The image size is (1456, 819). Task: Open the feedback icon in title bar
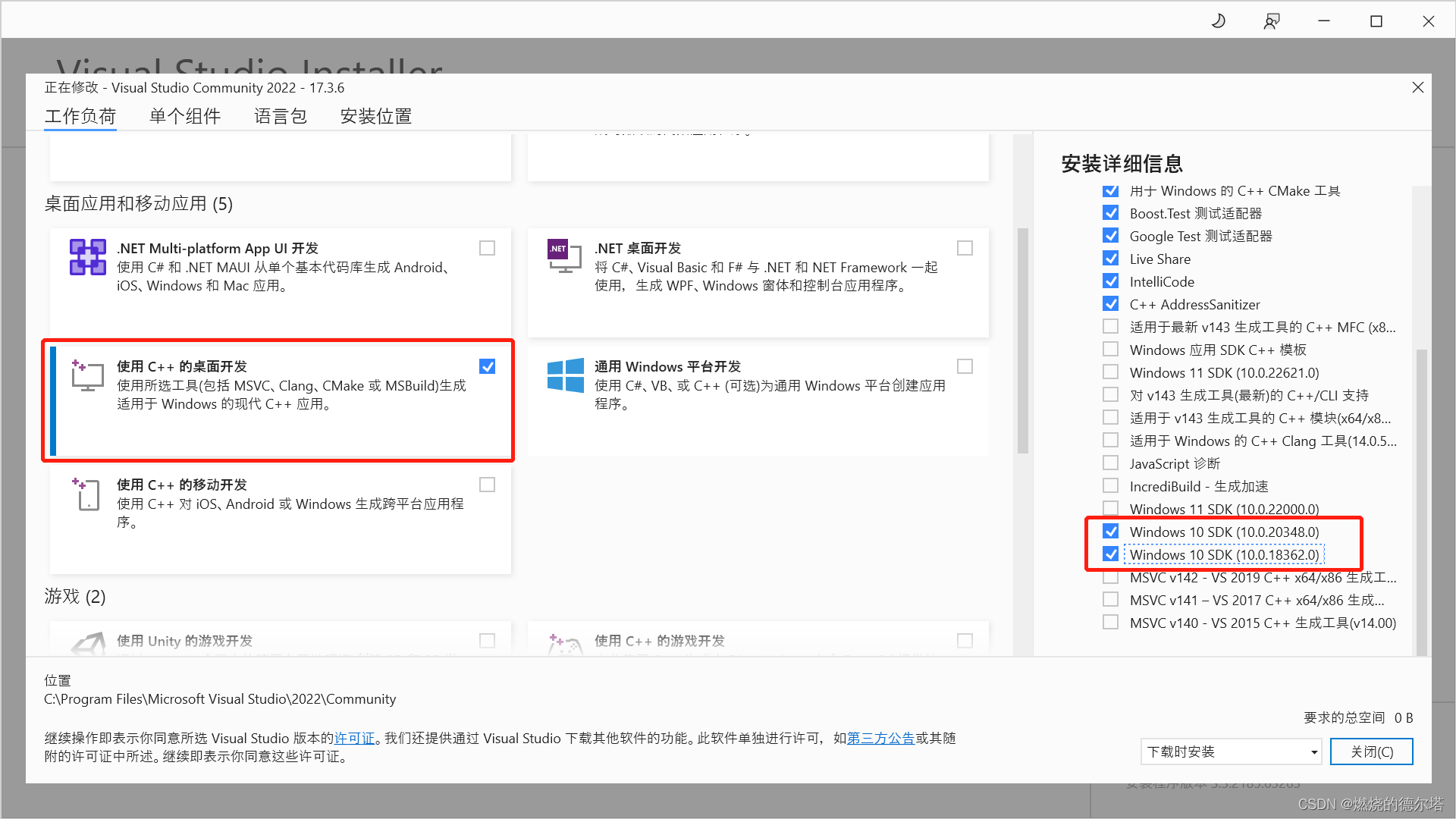1272,21
